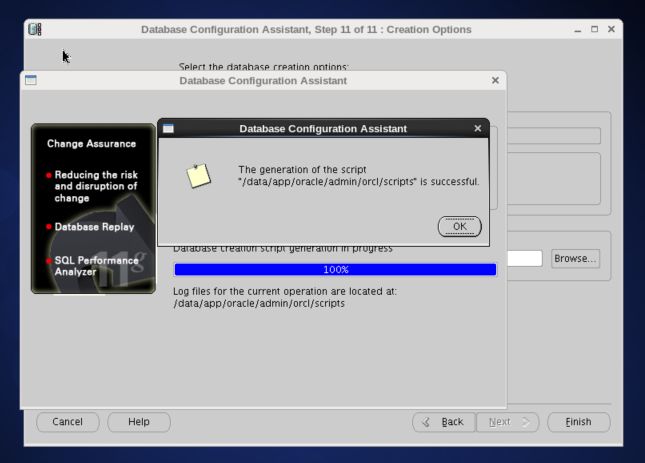Screen dimensions: 645x463
Task: Click the Change Assurance banner heading
Action: pos(92,144)
